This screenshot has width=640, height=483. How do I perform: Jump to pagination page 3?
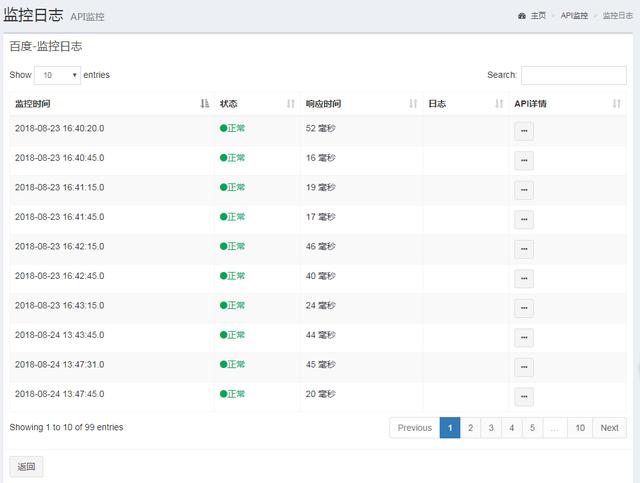491,428
